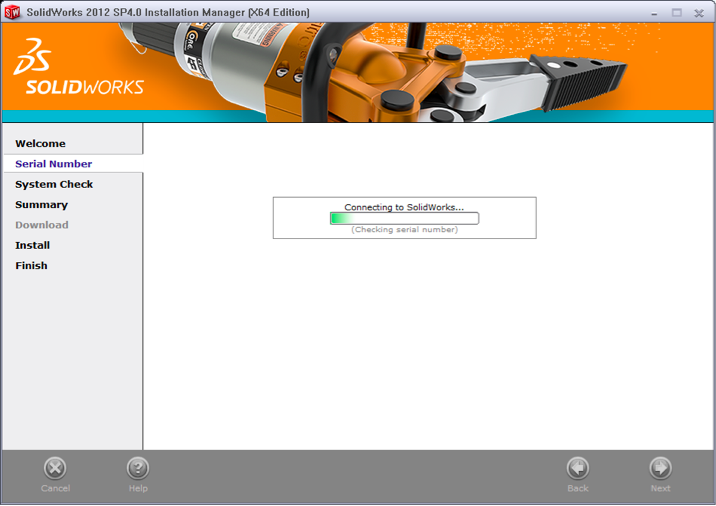Go to the Summary step
Screen dimensions: 716x506
pyautogui.click(x=42, y=205)
